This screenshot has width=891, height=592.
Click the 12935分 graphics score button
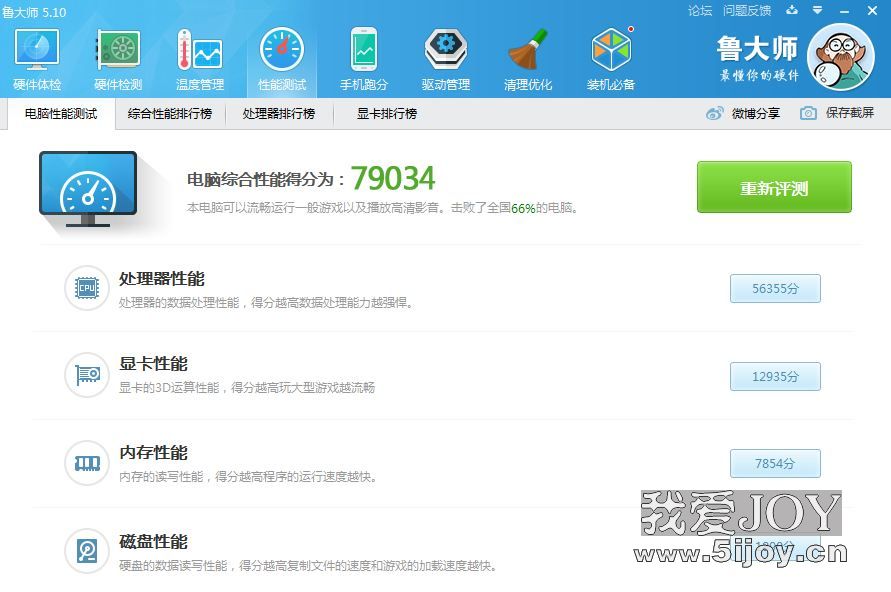click(775, 377)
